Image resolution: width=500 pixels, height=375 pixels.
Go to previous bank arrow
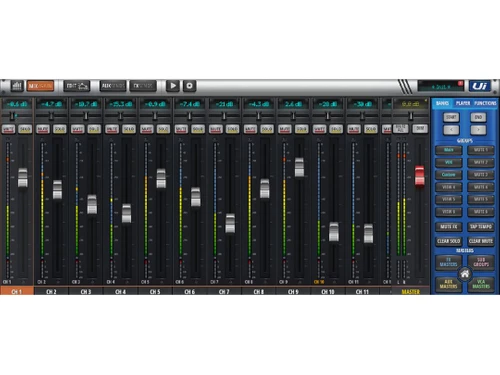pyautogui.click(x=451, y=130)
